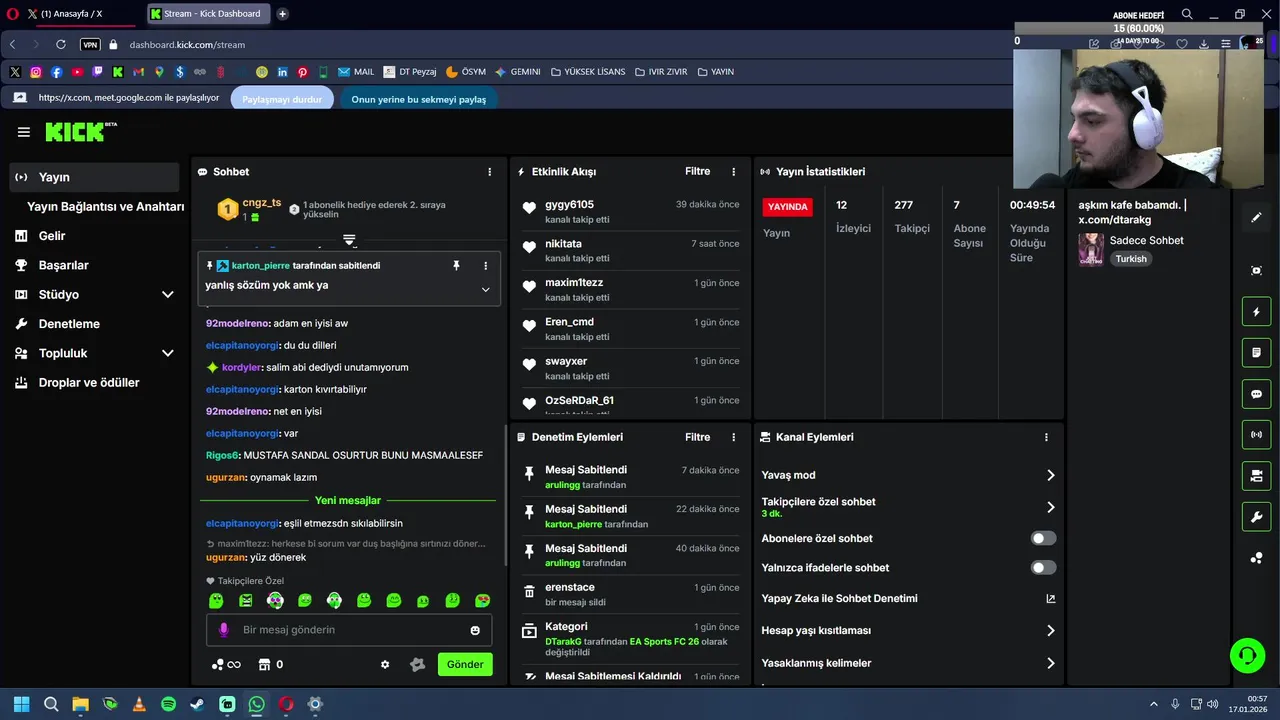Expand the pinned message chevron
The height and width of the screenshot is (720, 1280).
tap(486, 290)
